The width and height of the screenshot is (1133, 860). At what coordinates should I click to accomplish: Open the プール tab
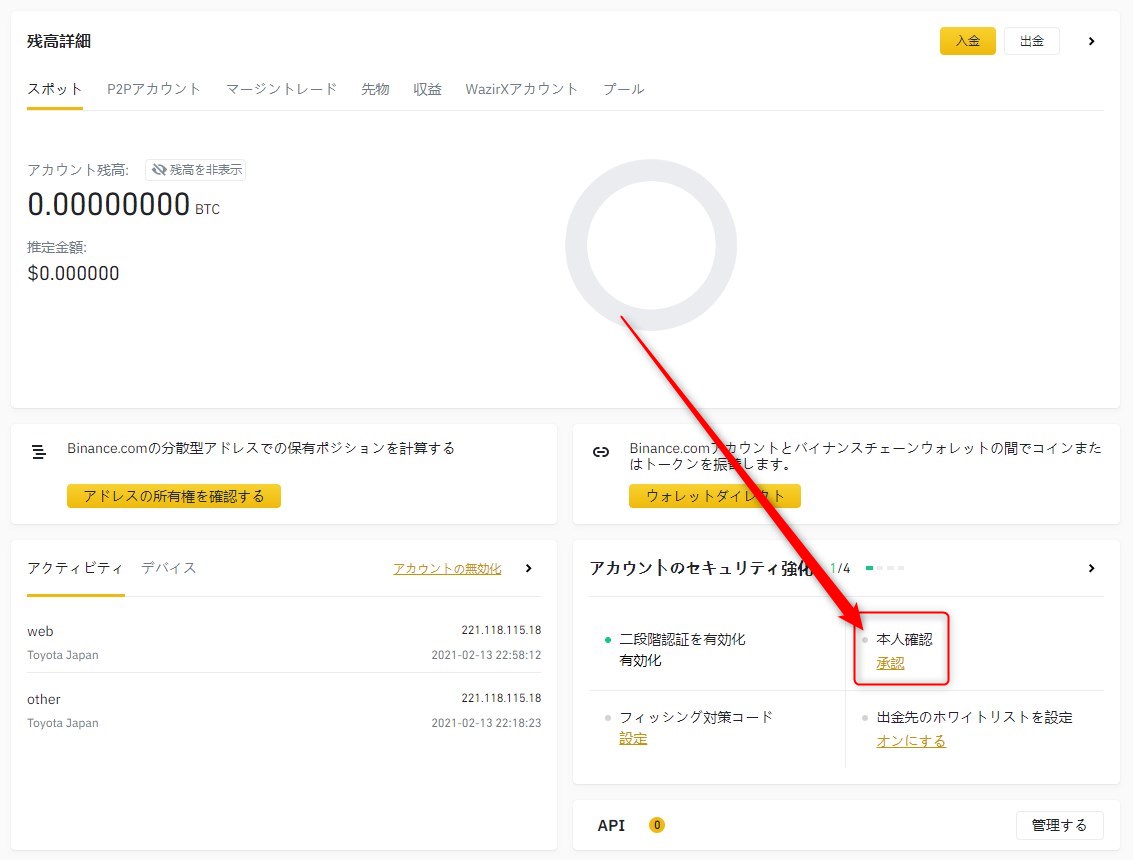click(x=623, y=89)
